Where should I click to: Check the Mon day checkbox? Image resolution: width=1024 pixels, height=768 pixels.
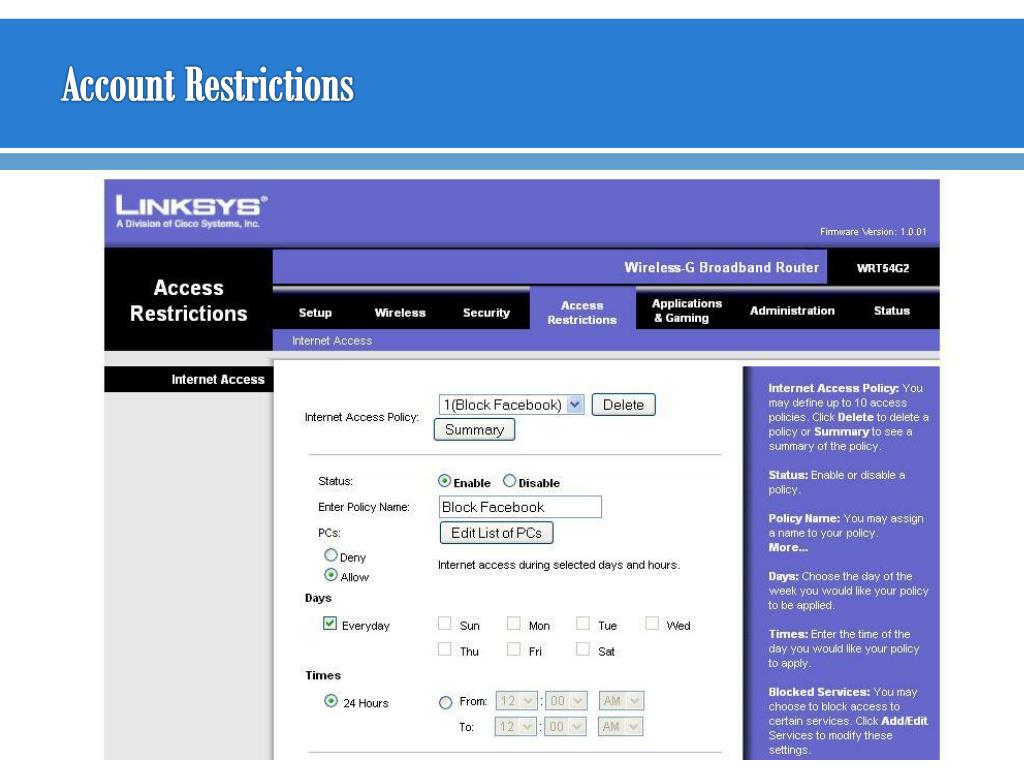(x=514, y=623)
